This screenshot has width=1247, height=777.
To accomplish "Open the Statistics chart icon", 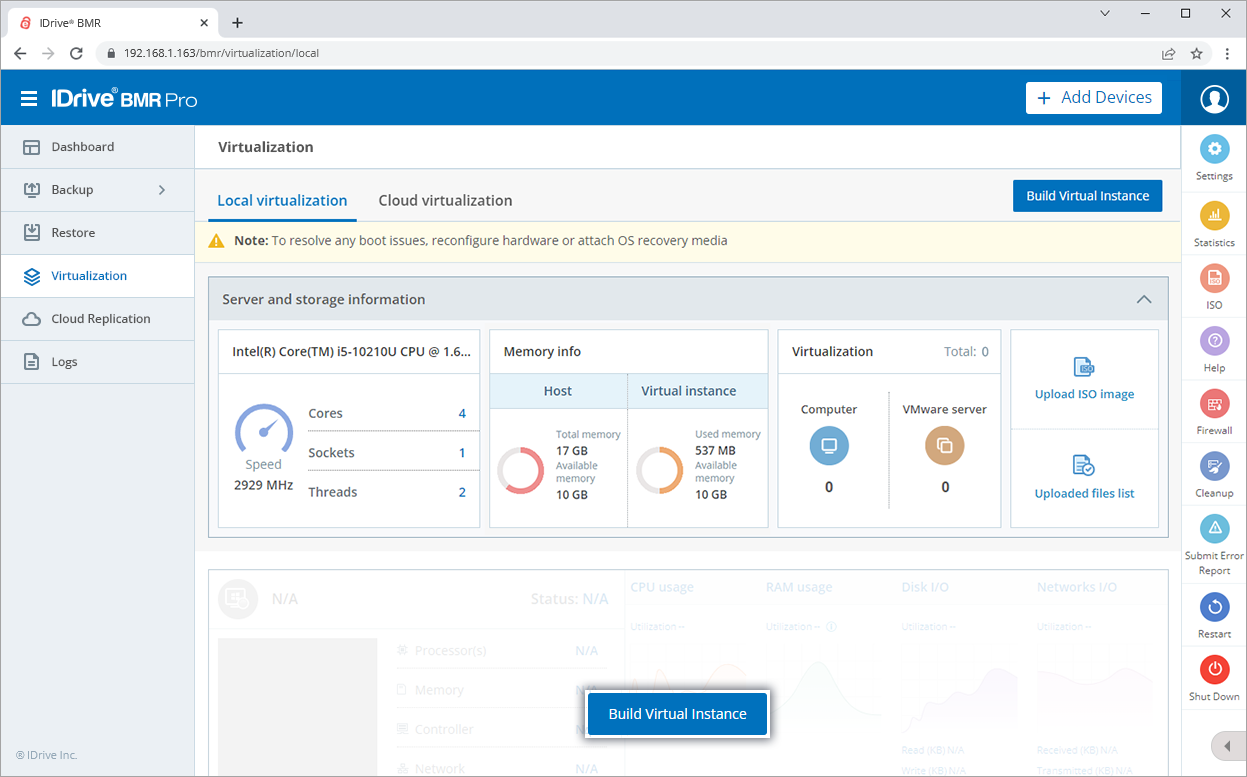I will click(1214, 215).
